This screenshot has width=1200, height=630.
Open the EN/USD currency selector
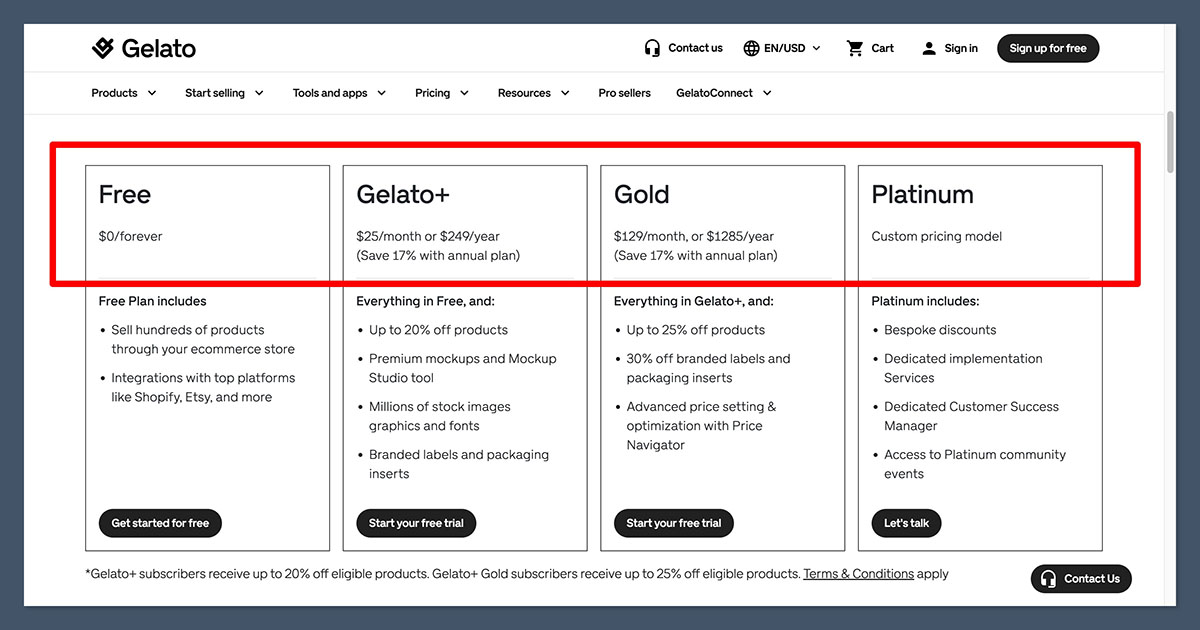pos(782,47)
